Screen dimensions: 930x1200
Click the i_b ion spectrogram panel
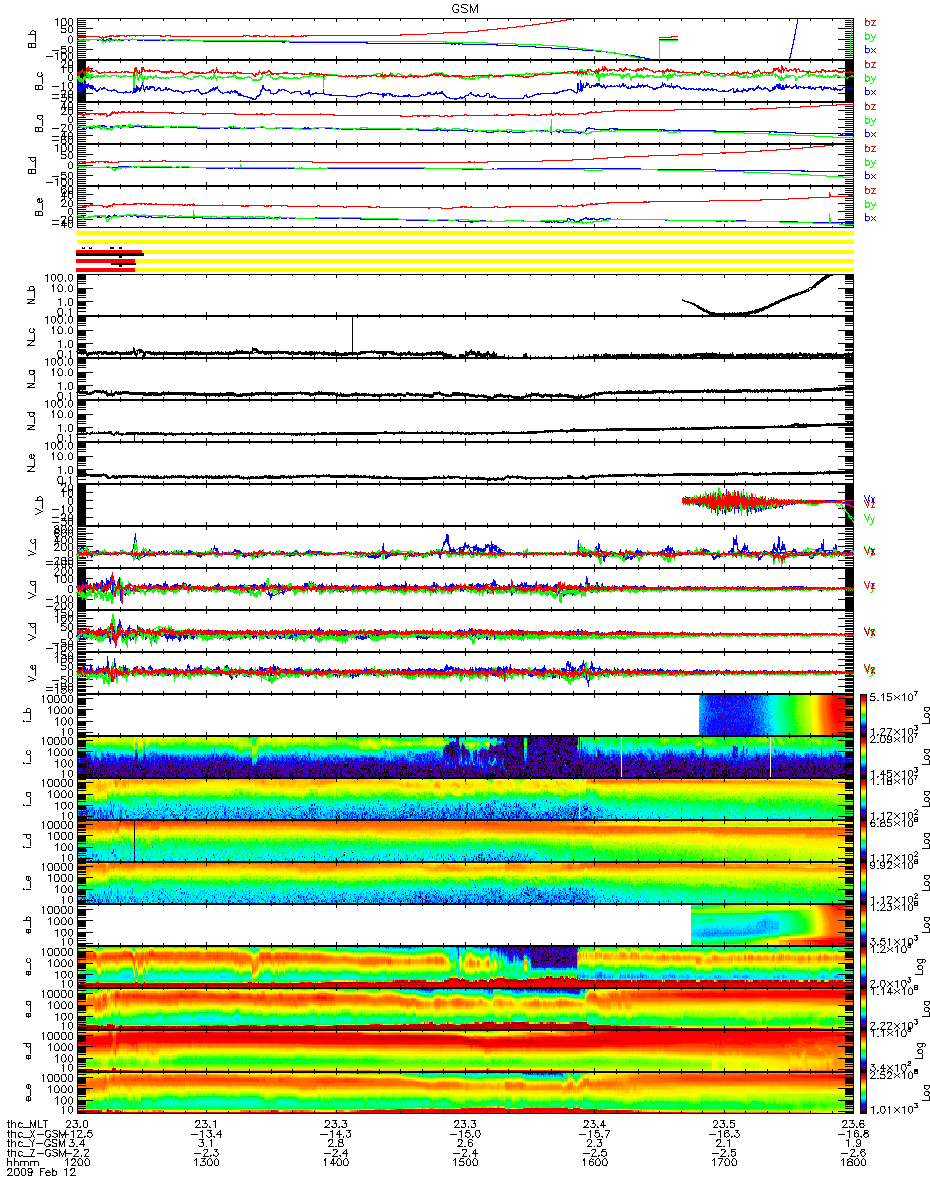[466, 714]
